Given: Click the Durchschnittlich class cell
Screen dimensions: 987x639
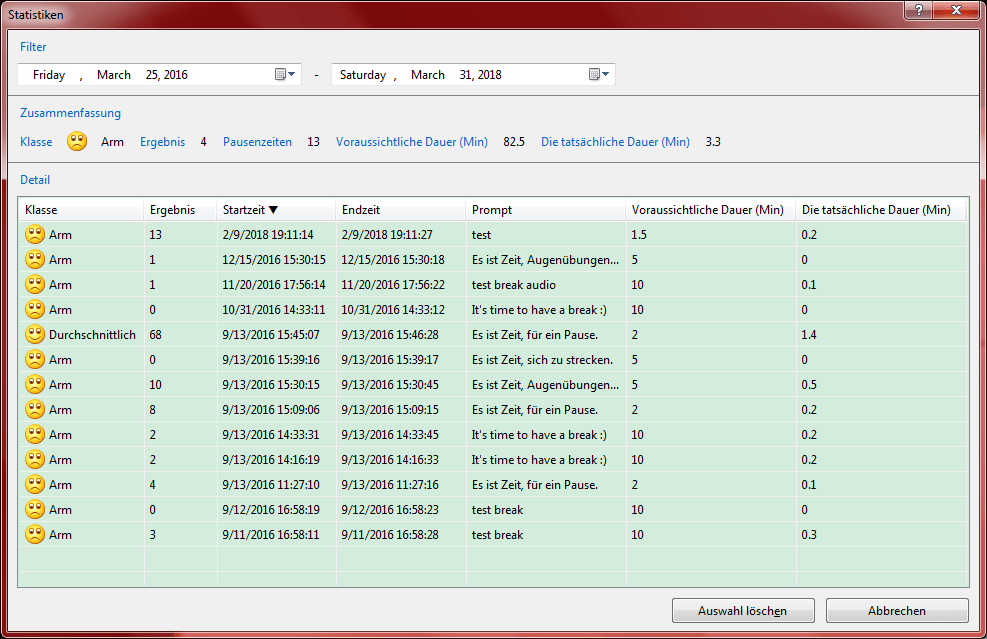Looking at the screenshot, I should click(x=92, y=334).
